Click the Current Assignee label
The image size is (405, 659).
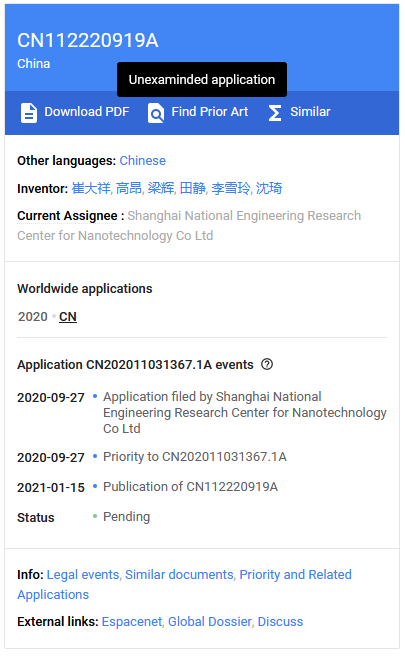click(67, 216)
